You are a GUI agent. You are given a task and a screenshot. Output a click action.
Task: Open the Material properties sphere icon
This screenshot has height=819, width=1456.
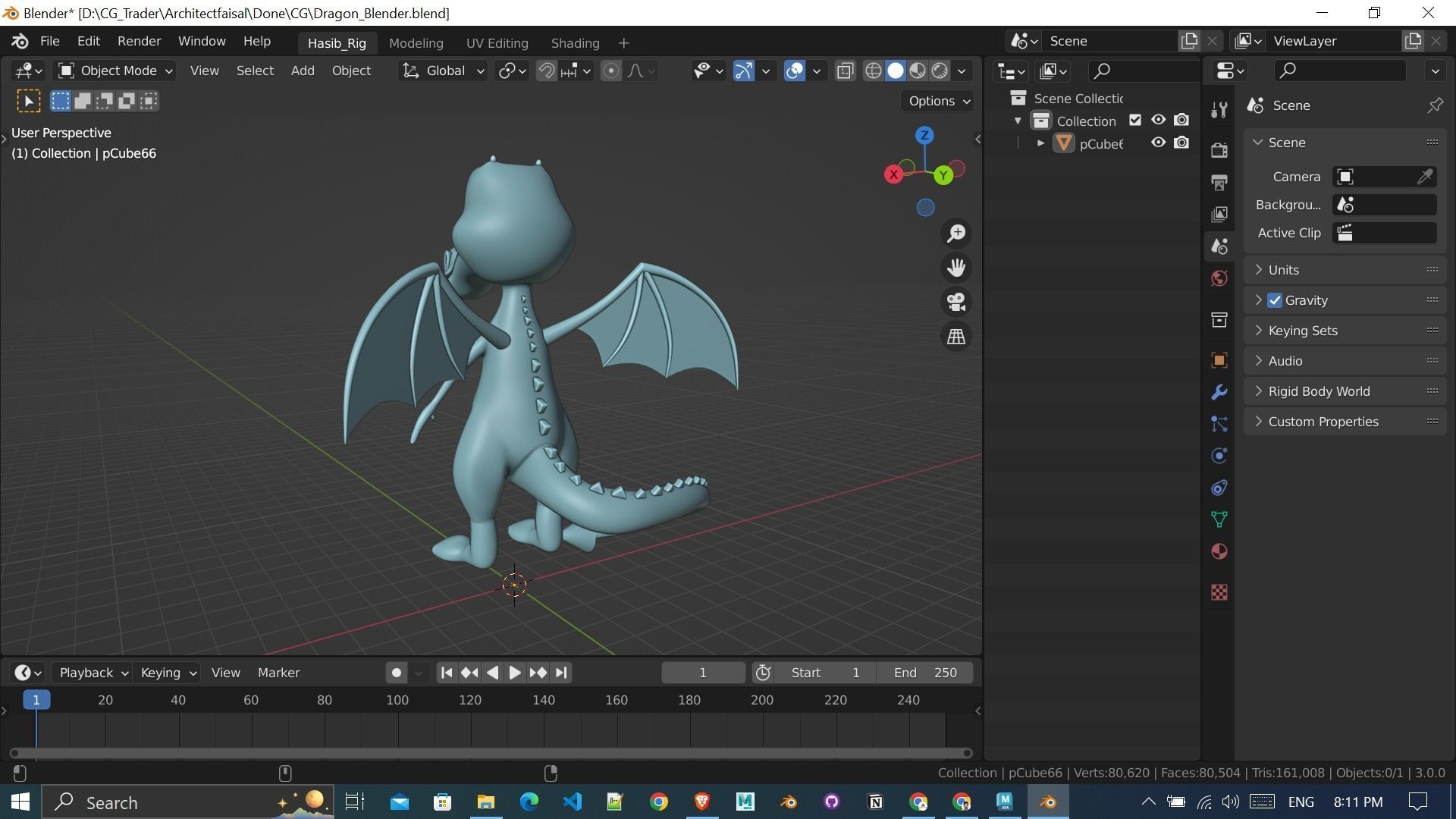(1219, 551)
